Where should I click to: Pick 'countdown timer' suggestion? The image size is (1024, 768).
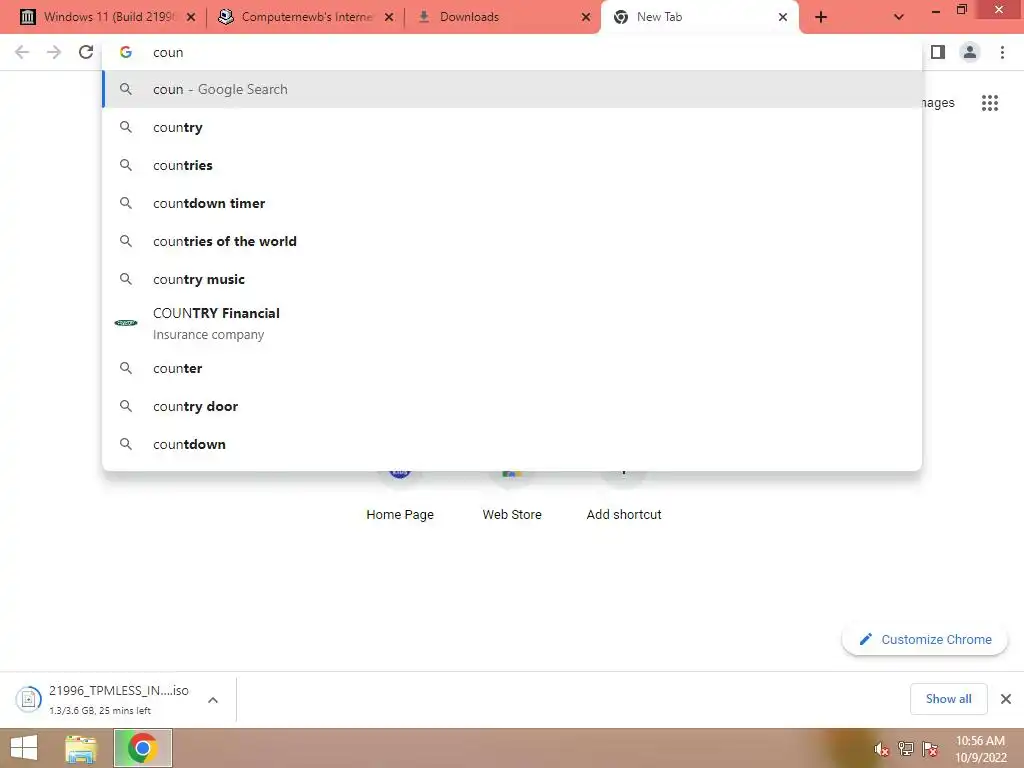pyautogui.click(x=512, y=203)
